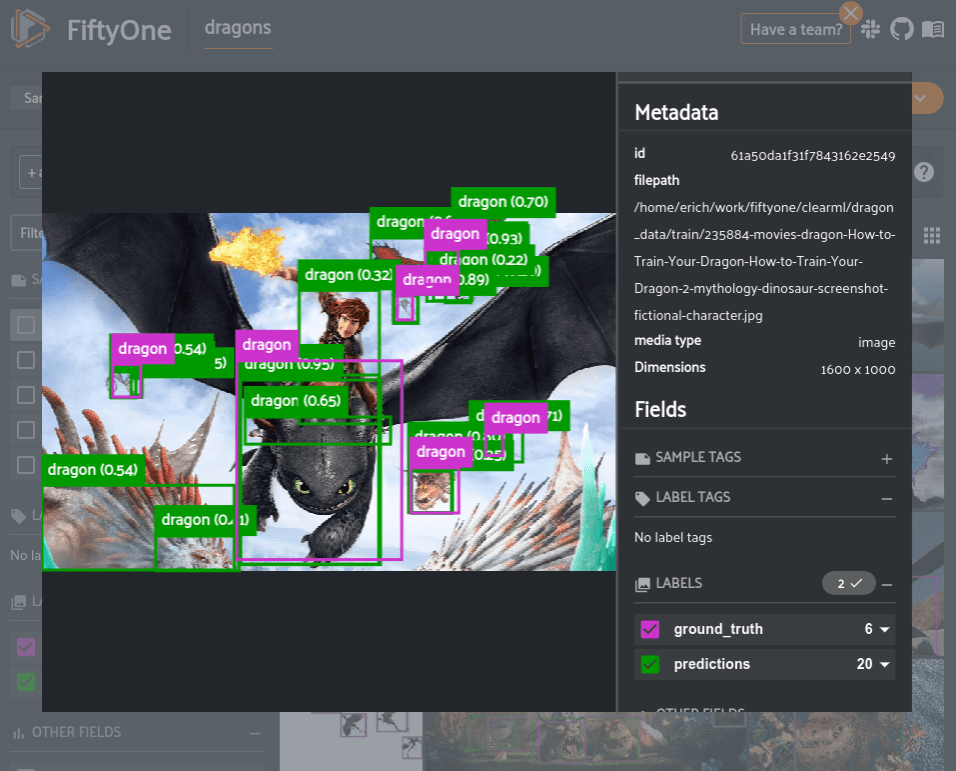Viewport: 956px width, 771px height.
Task: Open the documentation book icon
Action: click(x=933, y=29)
